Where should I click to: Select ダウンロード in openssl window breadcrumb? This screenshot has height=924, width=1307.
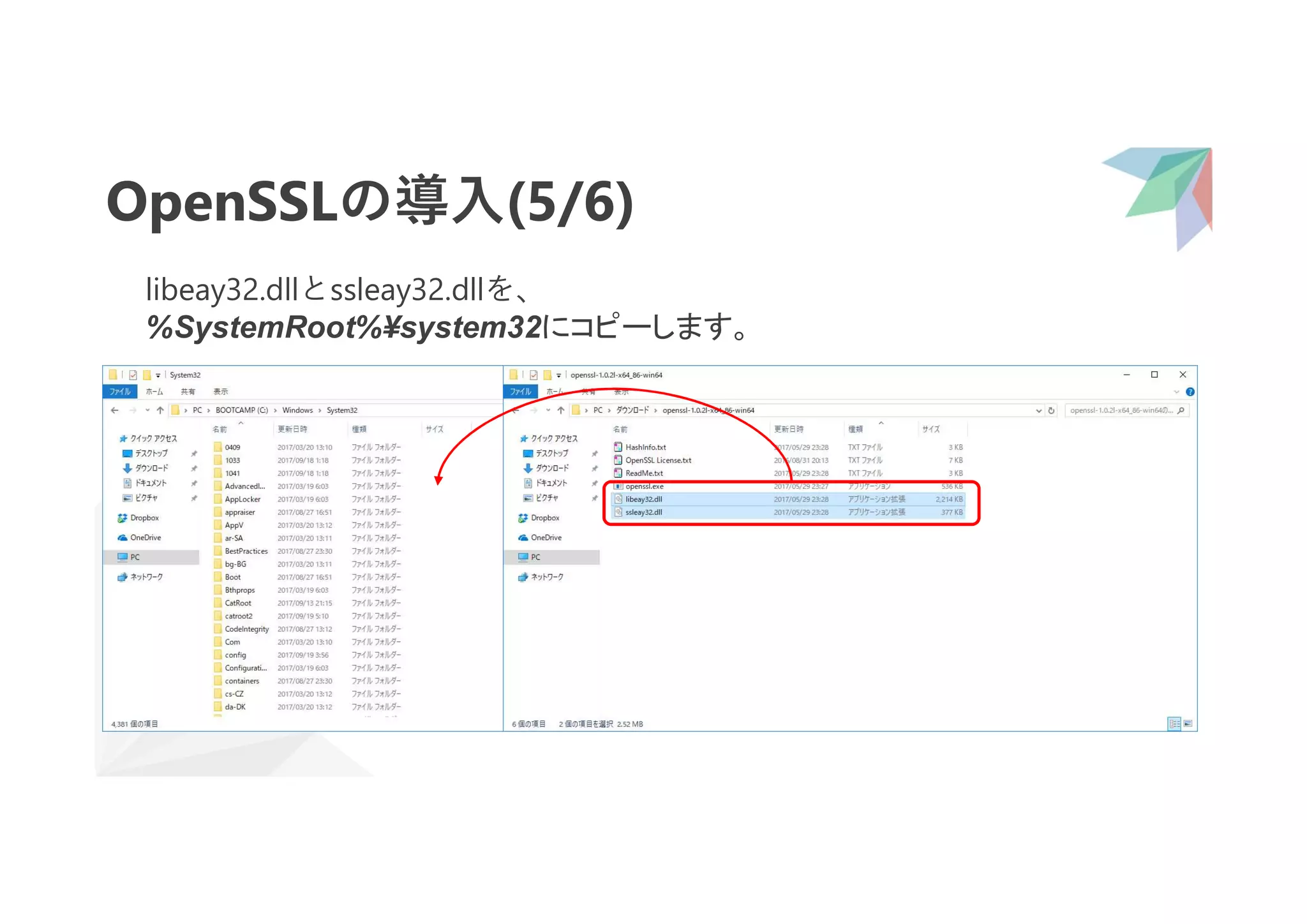coord(632,410)
